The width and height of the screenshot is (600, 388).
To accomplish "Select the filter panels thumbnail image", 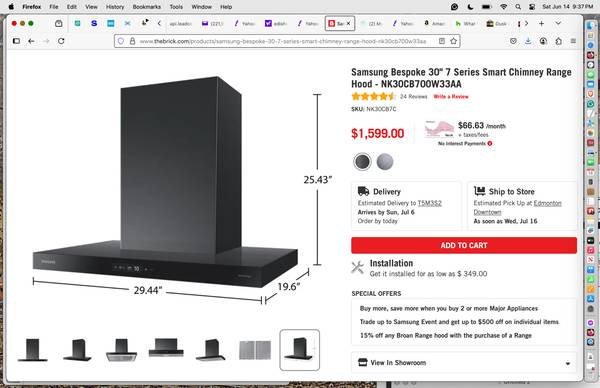I will (x=255, y=350).
